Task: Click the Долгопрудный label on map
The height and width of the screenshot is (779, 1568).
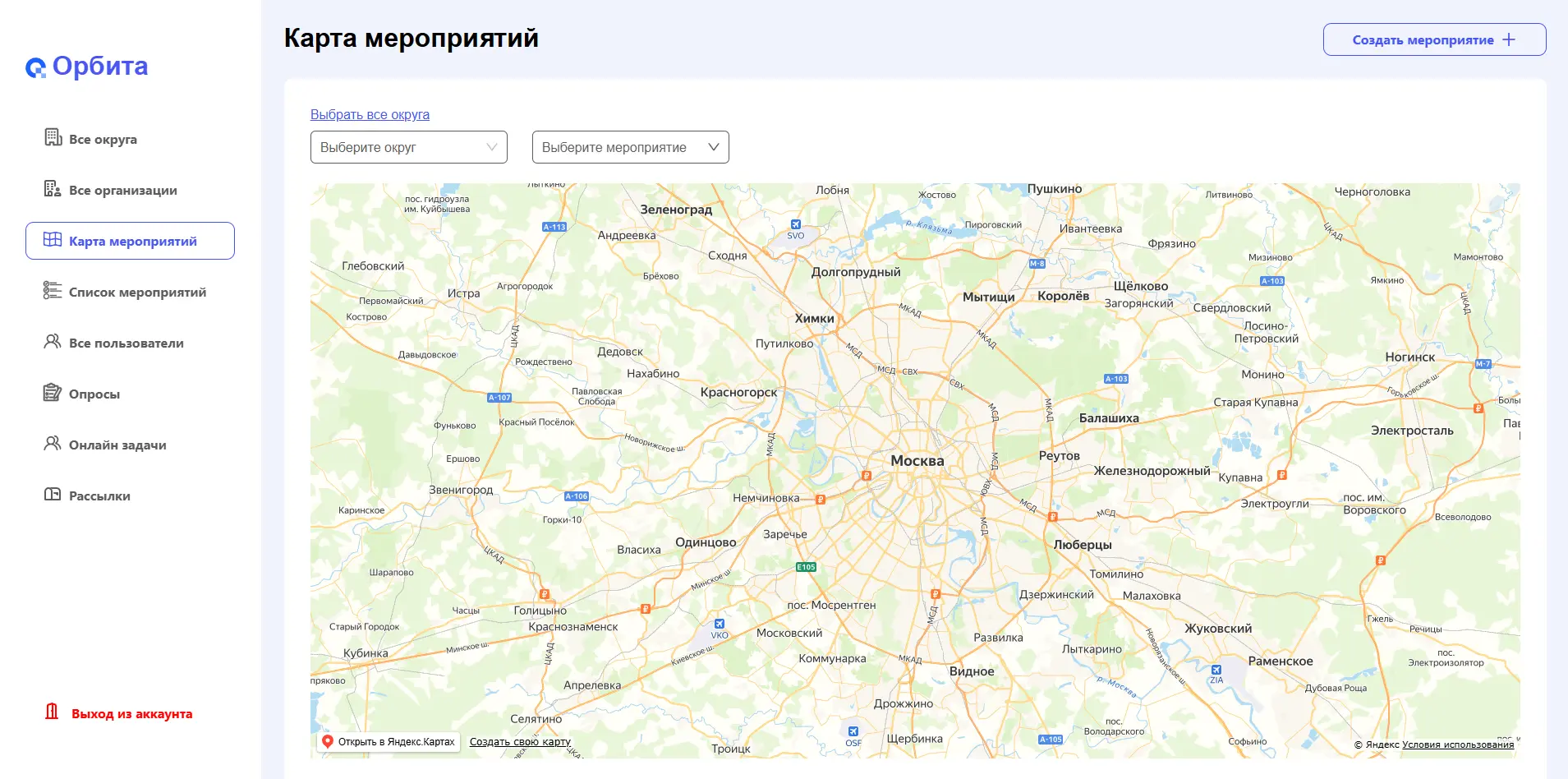Action: coord(856,272)
